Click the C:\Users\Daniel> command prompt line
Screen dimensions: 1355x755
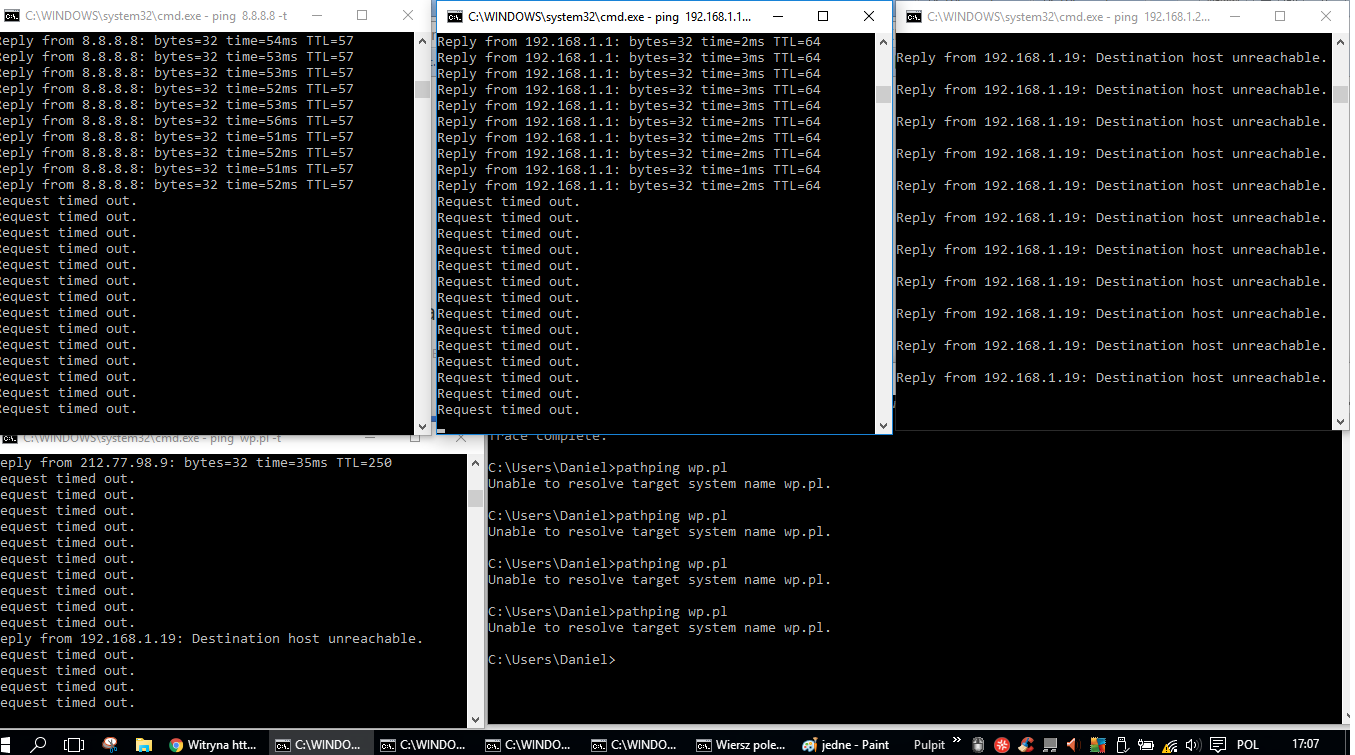[x=551, y=660]
